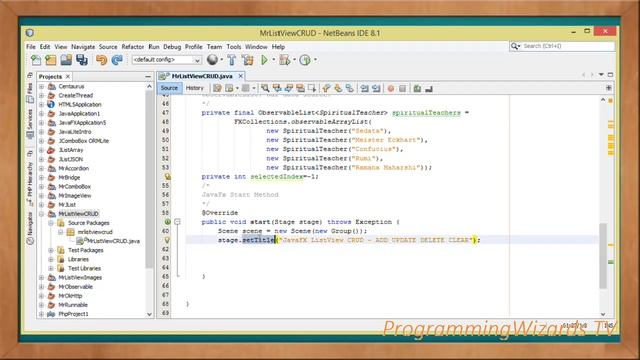The image size is (640, 360).
Task: Click the Debug Project icon
Action: coord(284,60)
